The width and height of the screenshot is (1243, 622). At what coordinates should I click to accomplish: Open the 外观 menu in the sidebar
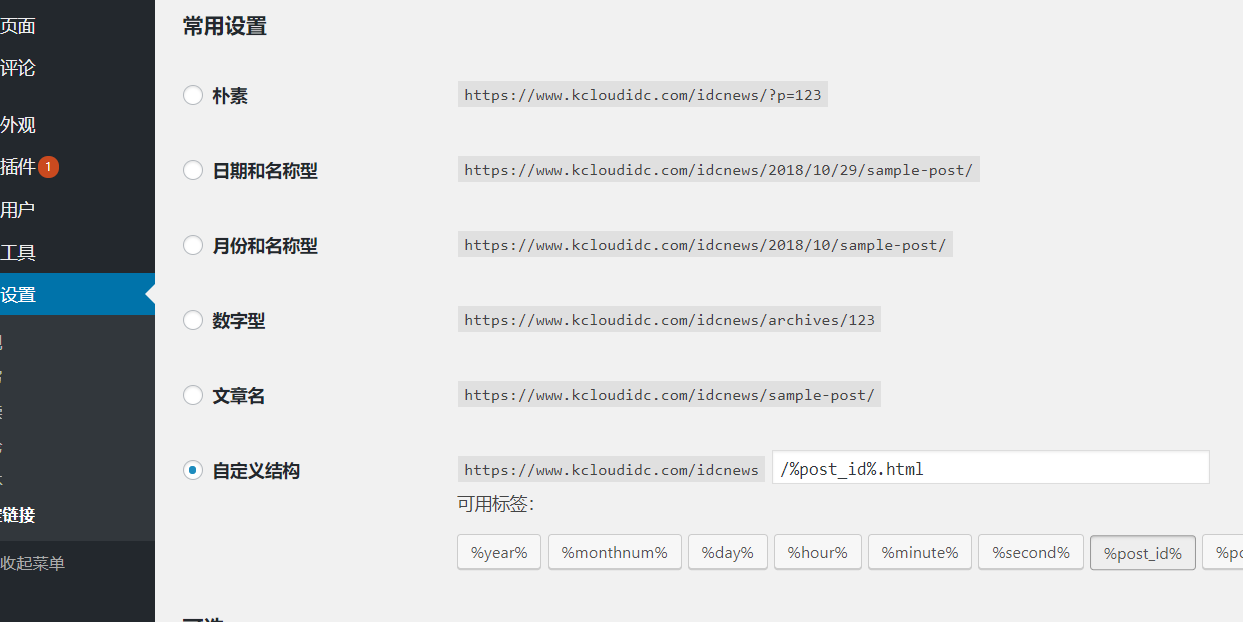coord(18,125)
